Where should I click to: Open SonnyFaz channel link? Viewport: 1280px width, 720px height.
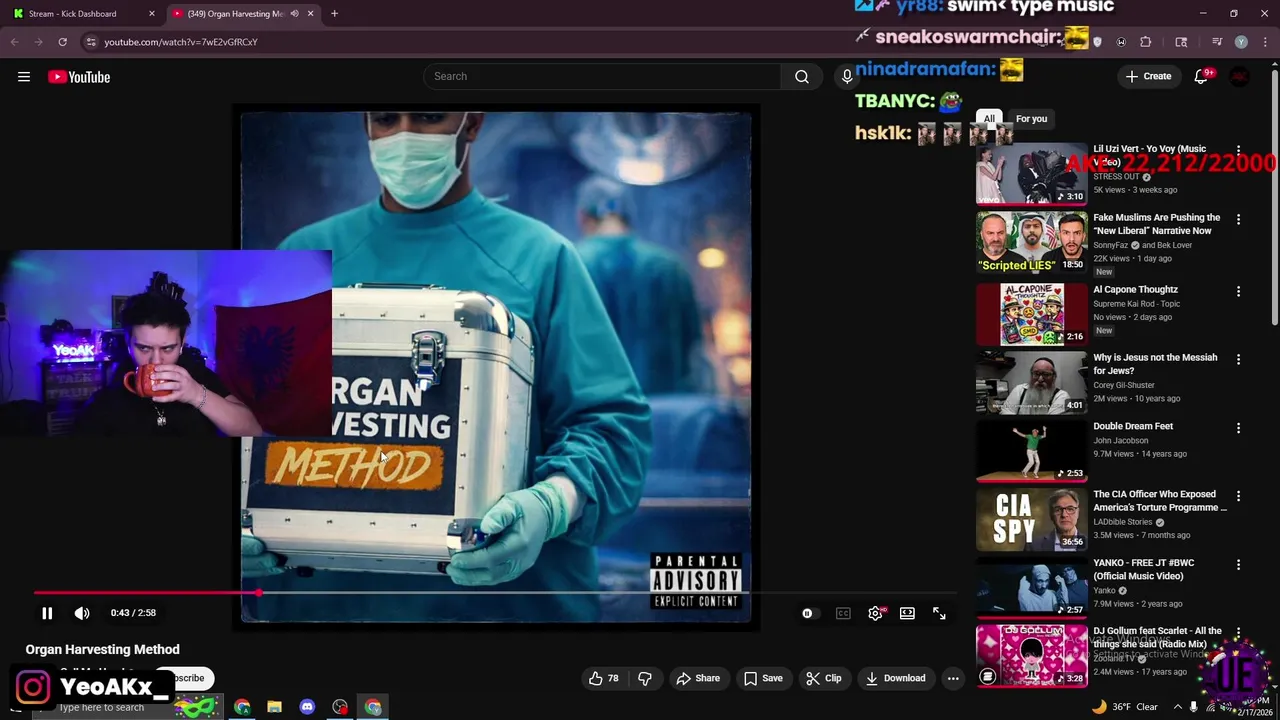(x=1111, y=245)
